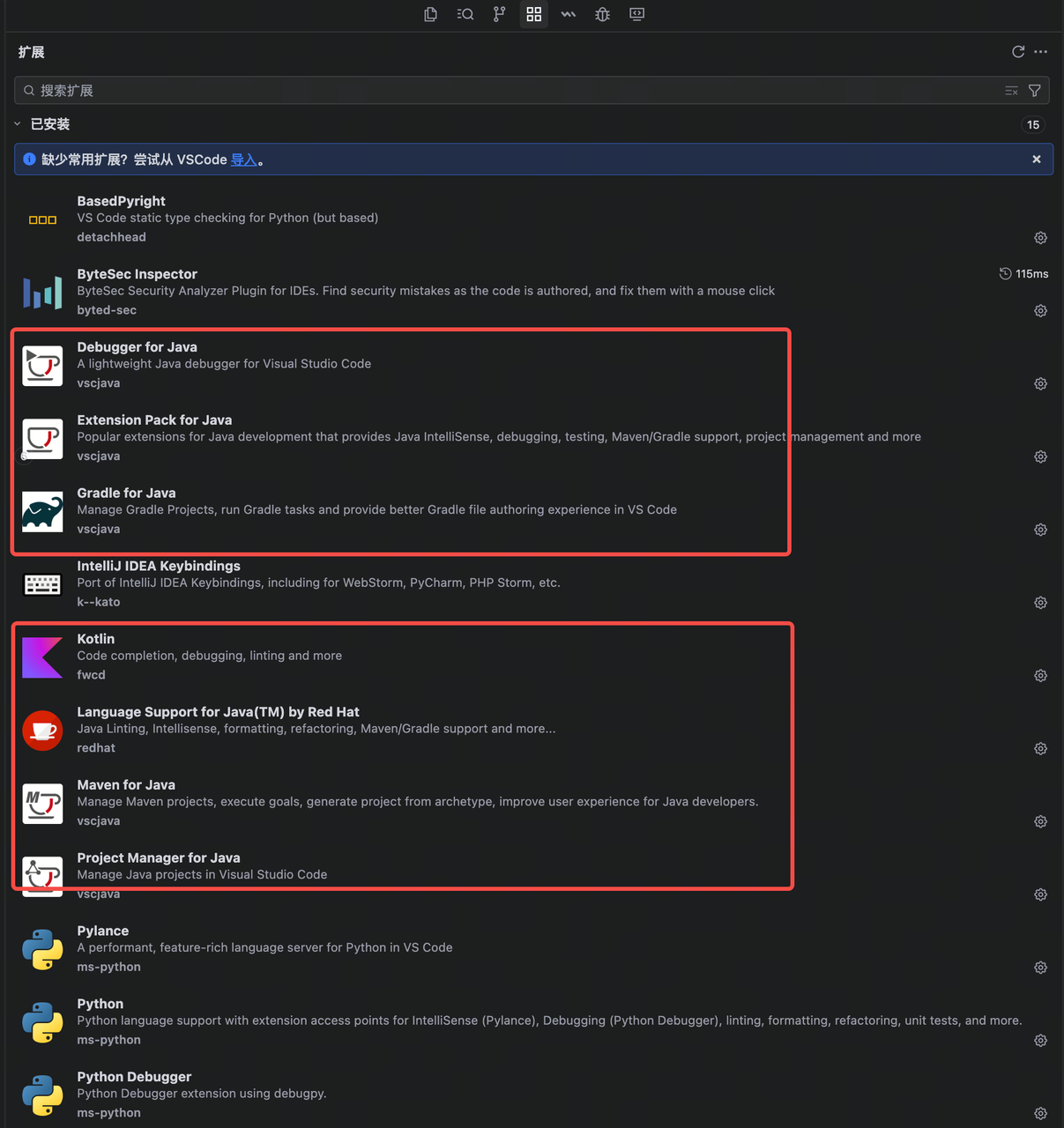The image size is (1064, 1128).
Task: Clear extensions search results icon
Action: click(x=1012, y=91)
